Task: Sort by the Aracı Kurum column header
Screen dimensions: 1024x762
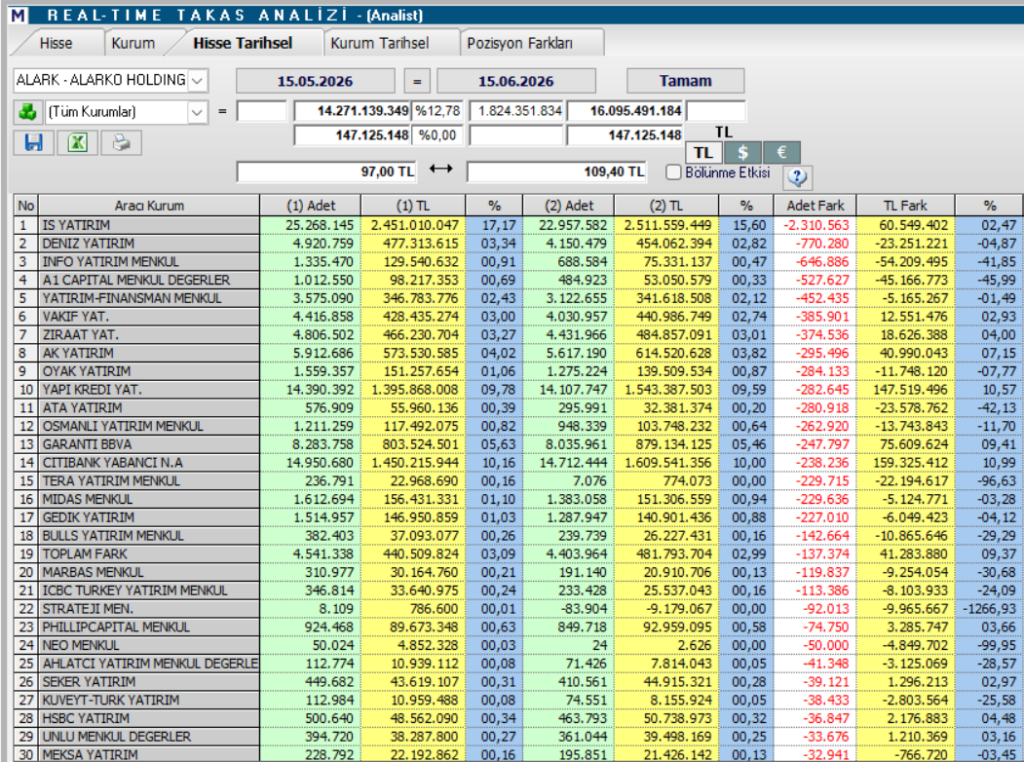Action: (149, 206)
